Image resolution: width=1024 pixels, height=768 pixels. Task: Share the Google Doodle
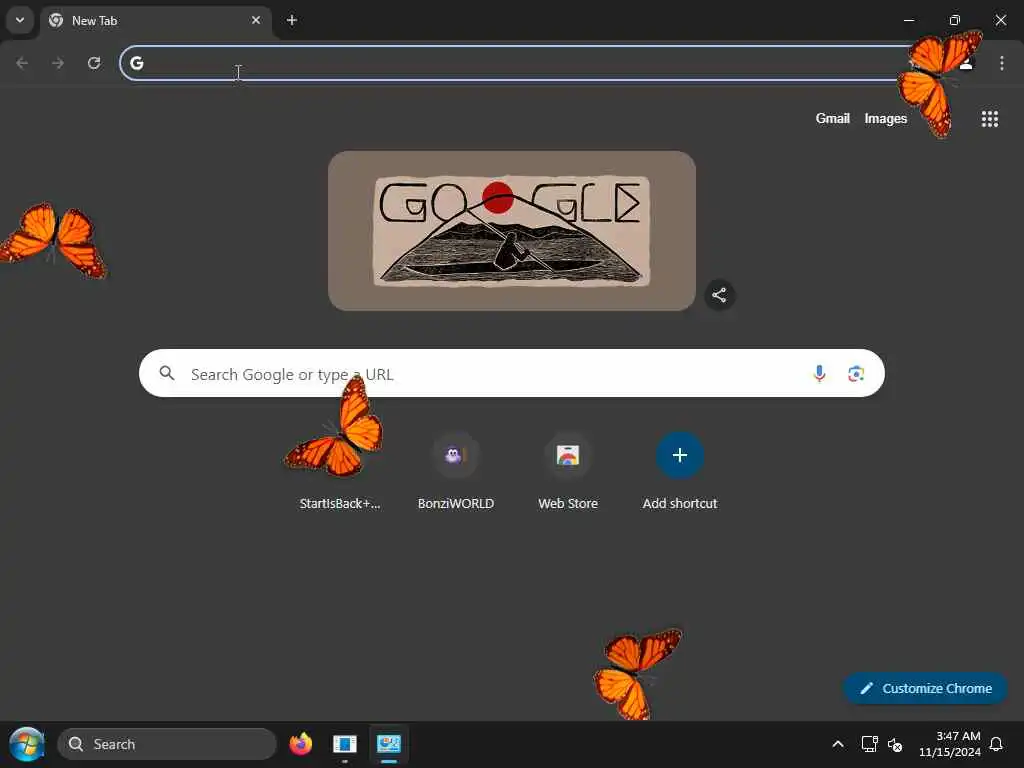point(719,295)
